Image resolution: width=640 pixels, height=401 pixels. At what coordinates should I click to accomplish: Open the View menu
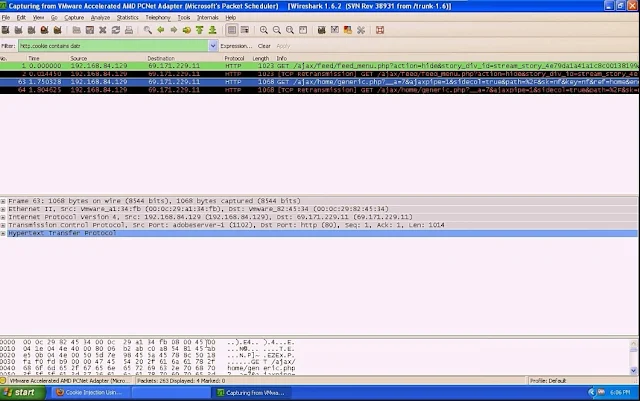click(38, 18)
